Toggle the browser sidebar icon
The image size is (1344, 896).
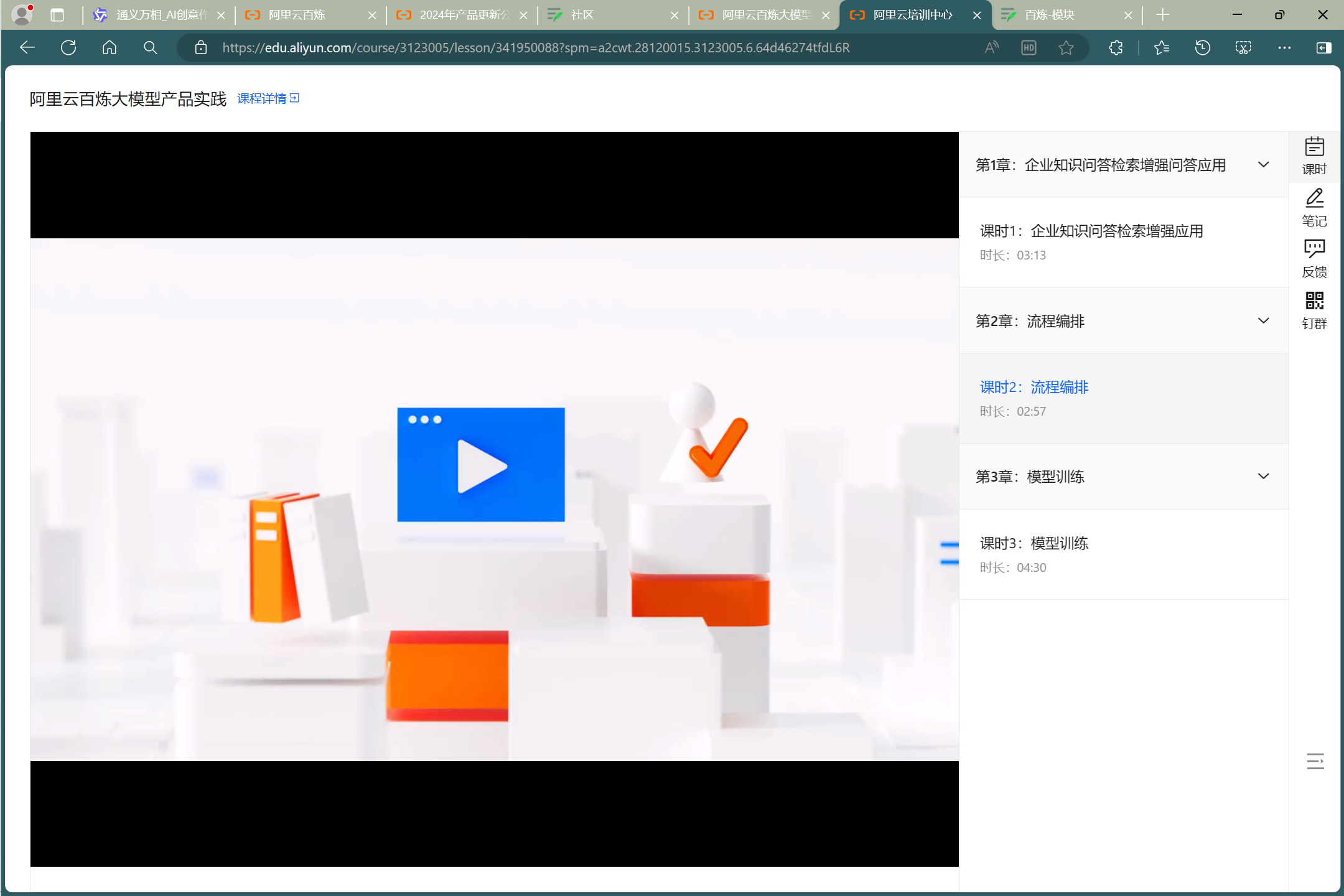point(1324,47)
